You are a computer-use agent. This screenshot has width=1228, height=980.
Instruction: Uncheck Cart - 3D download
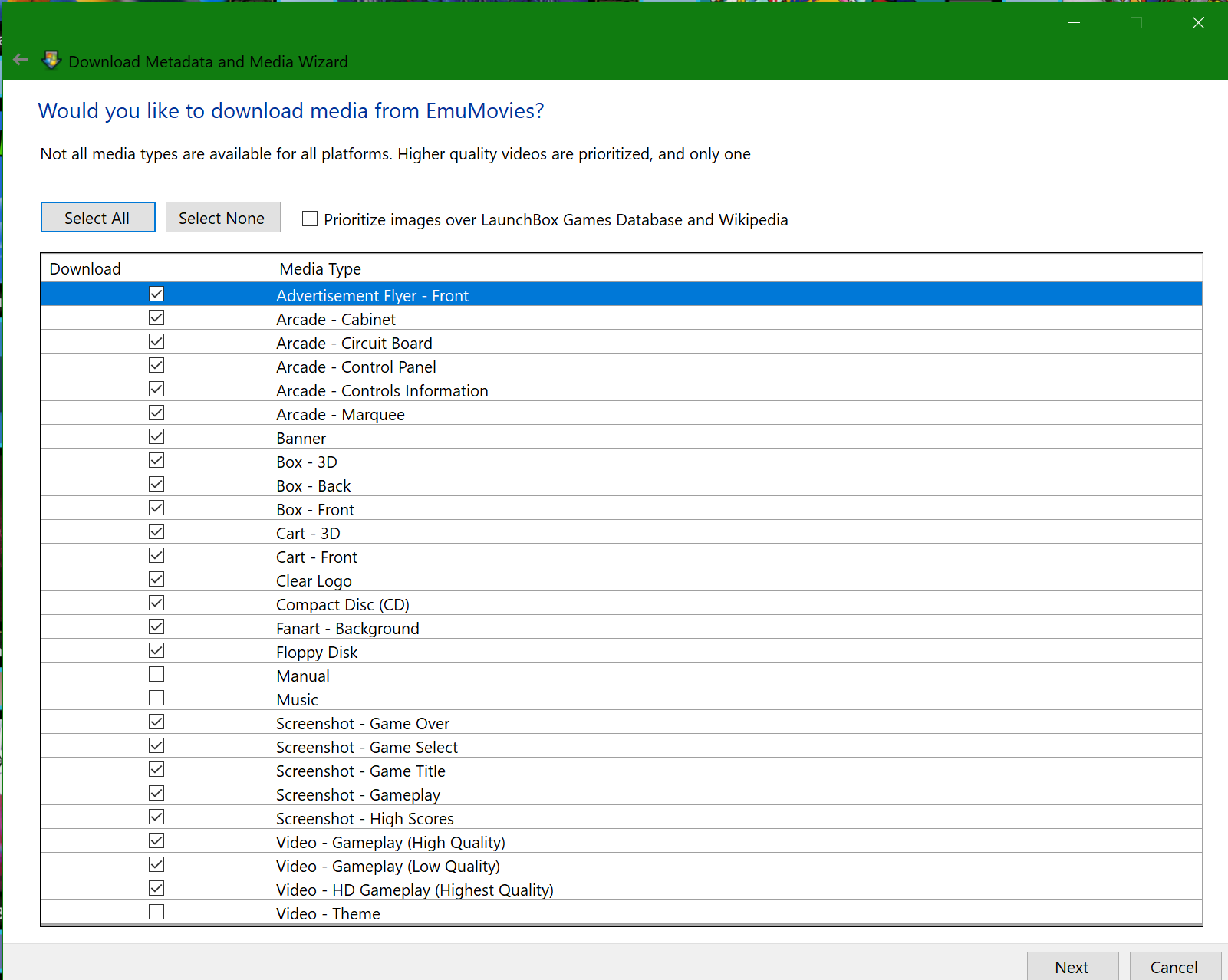pos(156,531)
